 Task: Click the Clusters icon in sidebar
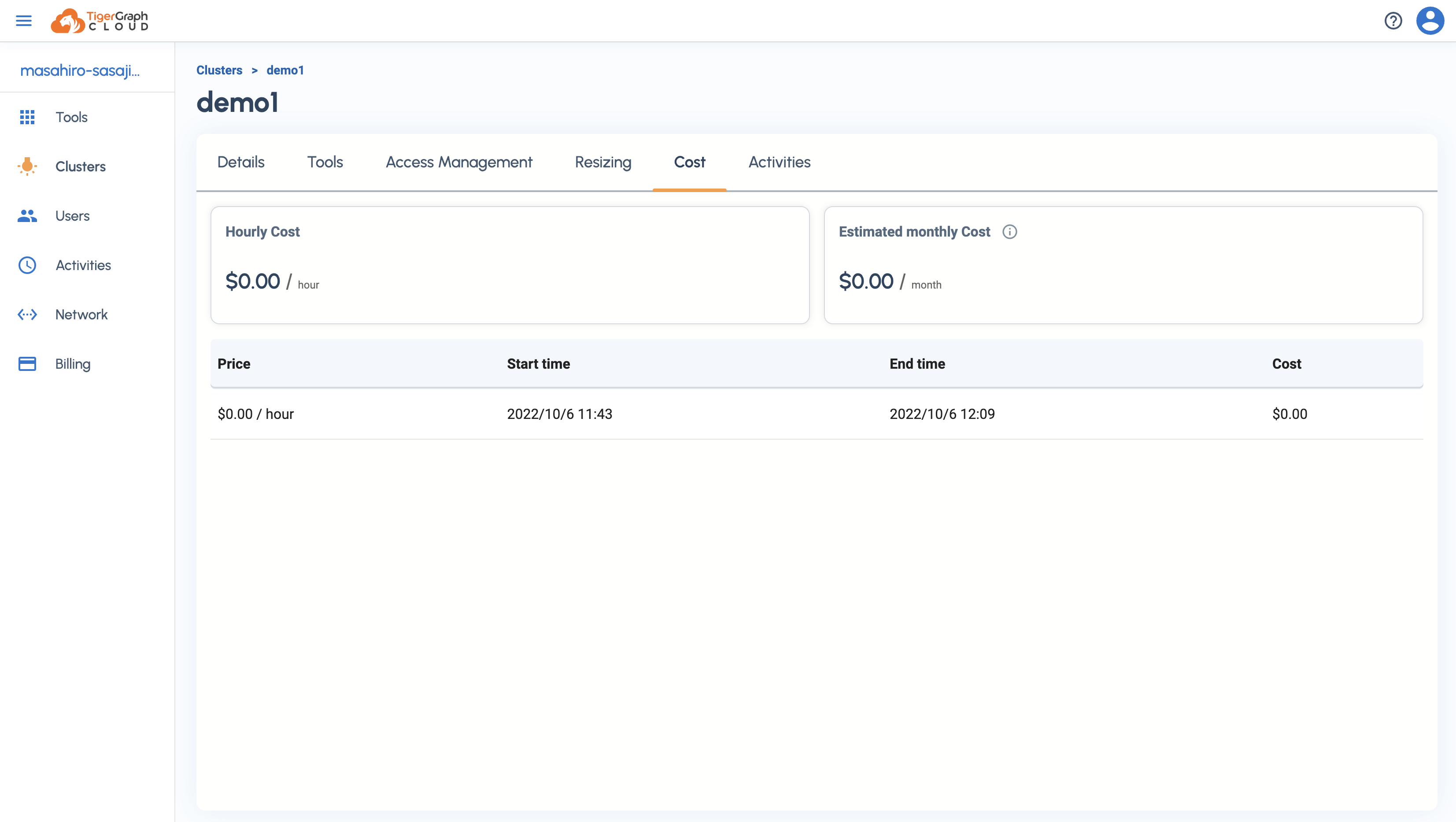tap(27, 166)
